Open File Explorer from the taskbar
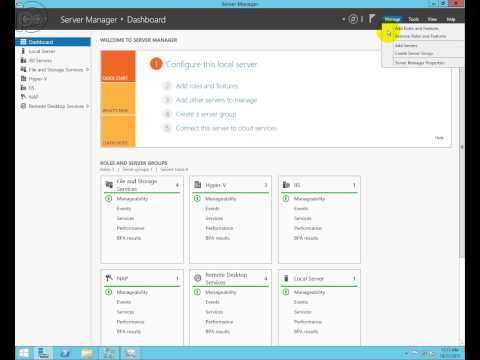 (x=87, y=353)
